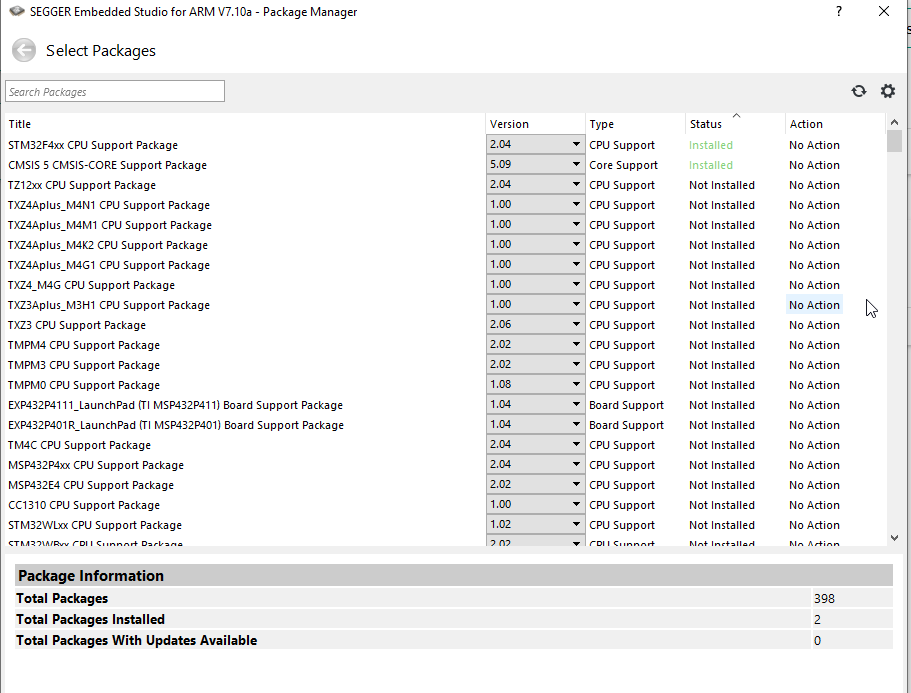The image size is (911, 693).
Task: Click Installed status of STM32F4xx package
Action: (711, 145)
